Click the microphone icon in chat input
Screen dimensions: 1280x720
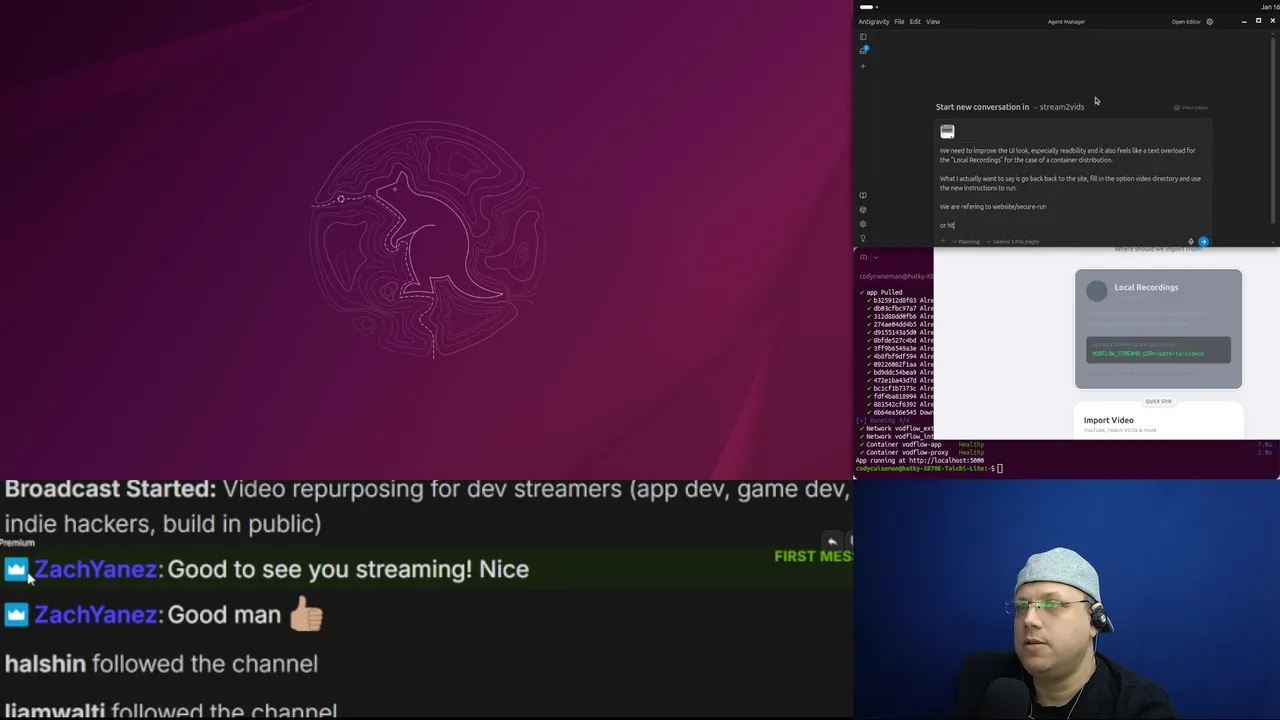1190,241
